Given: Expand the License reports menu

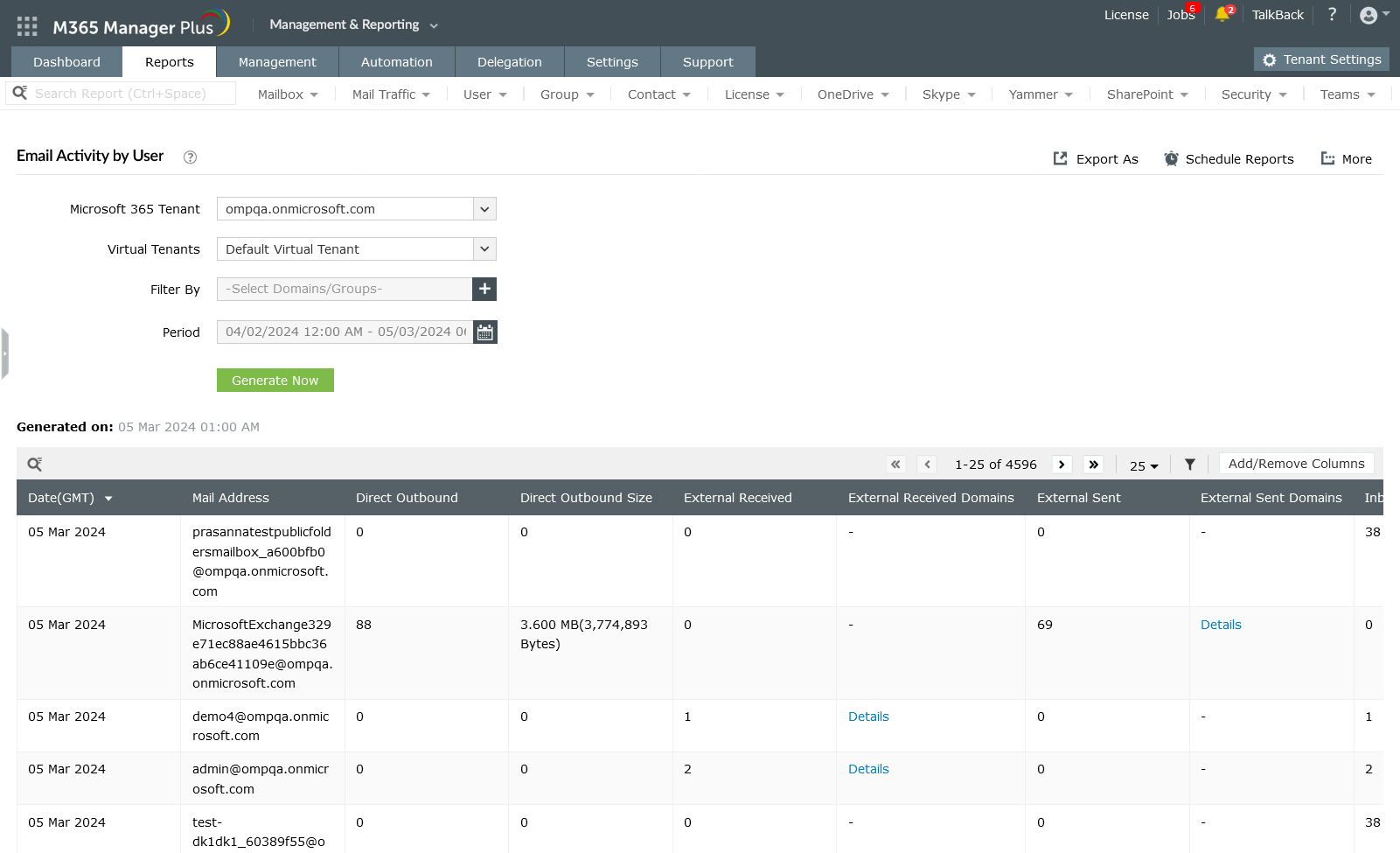Looking at the screenshot, I should [755, 94].
